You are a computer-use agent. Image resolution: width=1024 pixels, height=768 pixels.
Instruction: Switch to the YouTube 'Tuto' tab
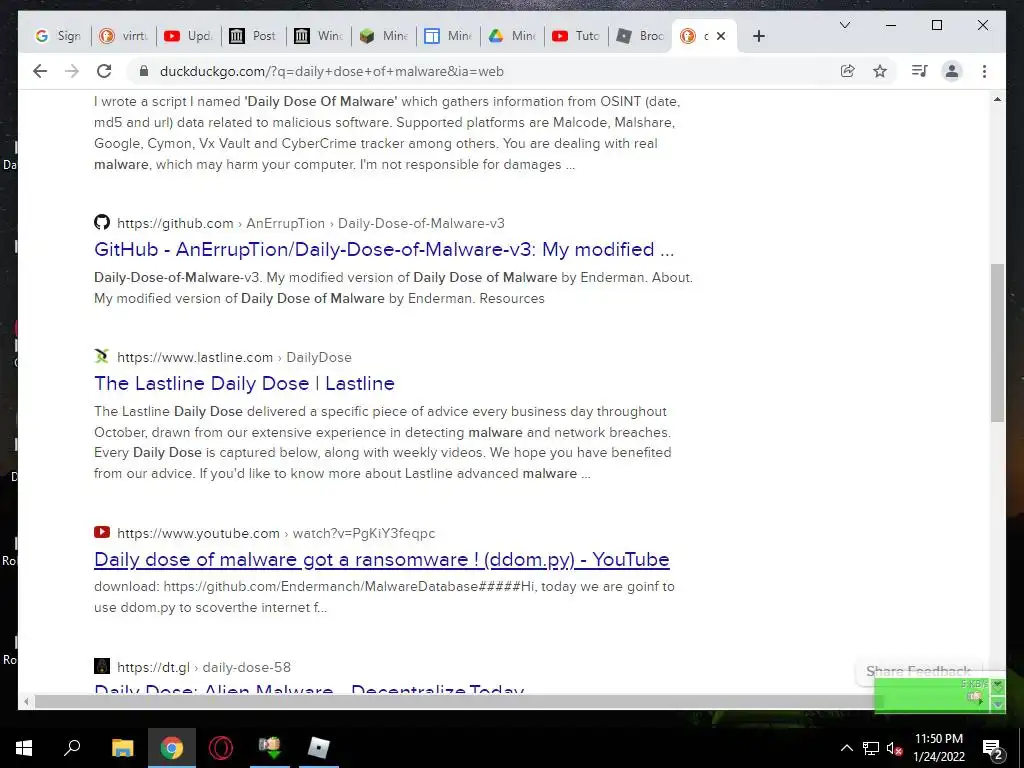tap(577, 36)
